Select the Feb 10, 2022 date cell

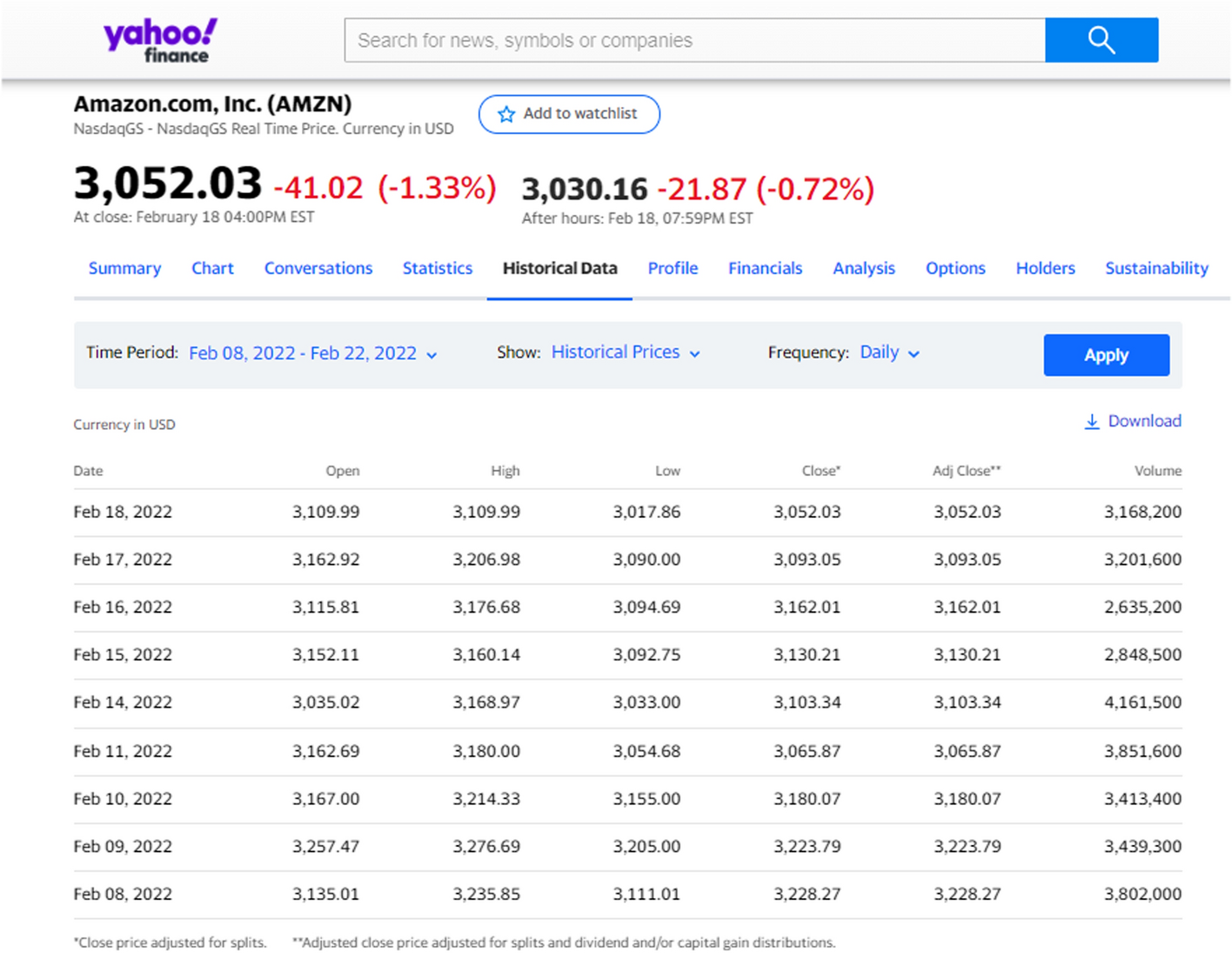click(123, 799)
